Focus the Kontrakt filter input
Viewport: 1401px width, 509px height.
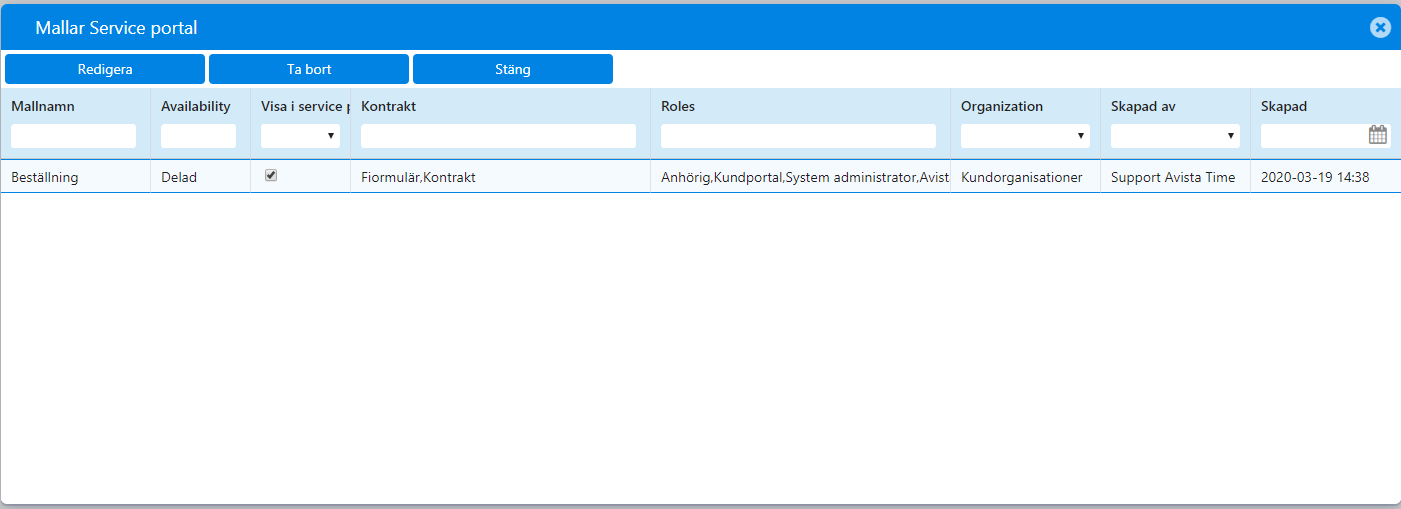click(498, 136)
